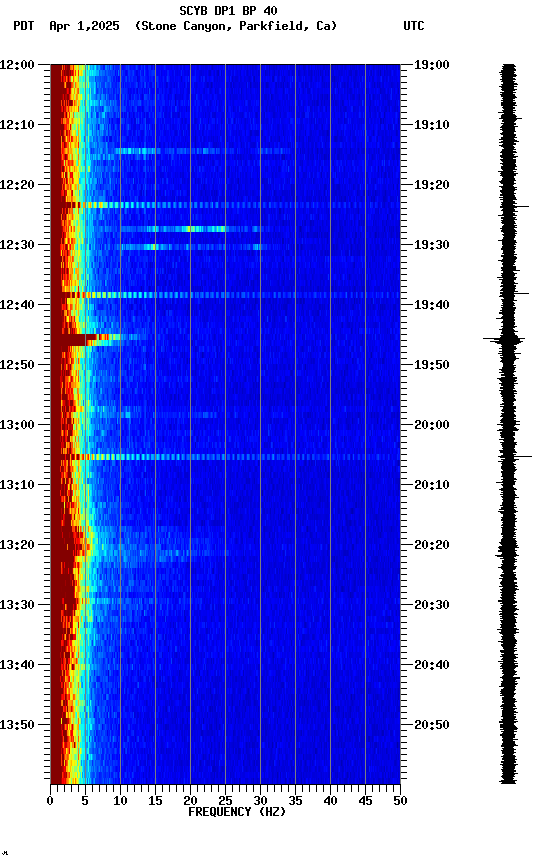The image size is (552, 864).
Task: Click the 12:30 PDT time label
Action: coord(17,245)
